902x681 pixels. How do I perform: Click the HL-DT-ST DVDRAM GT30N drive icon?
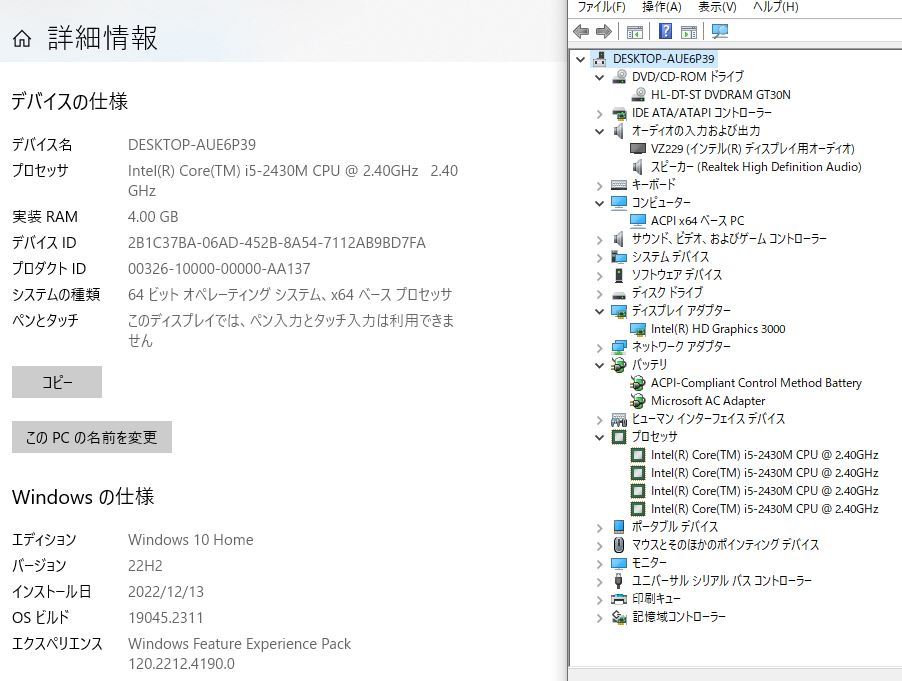pyautogui.click(x=637, y=95)
